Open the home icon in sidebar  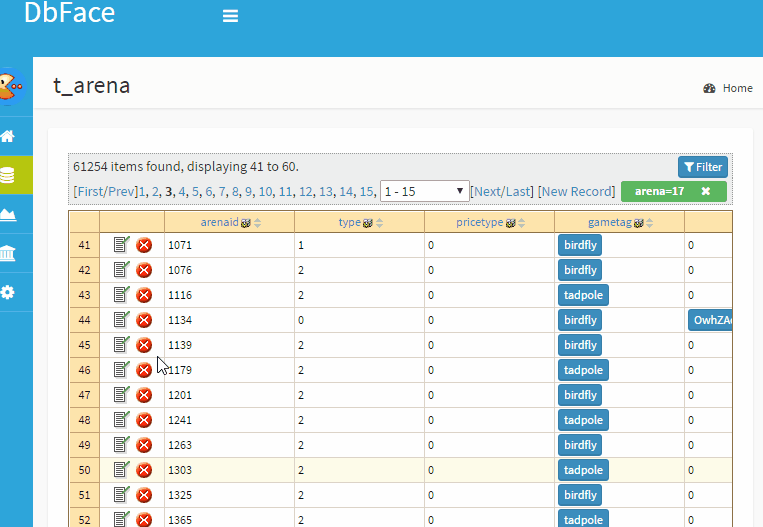tap(7, 136)
